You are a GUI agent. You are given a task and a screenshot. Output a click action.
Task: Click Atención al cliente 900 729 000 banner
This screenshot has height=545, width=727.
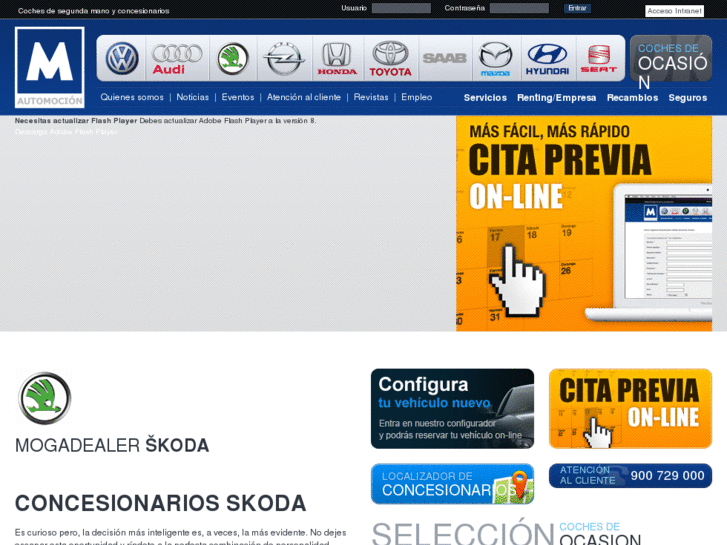pos(631,475)
